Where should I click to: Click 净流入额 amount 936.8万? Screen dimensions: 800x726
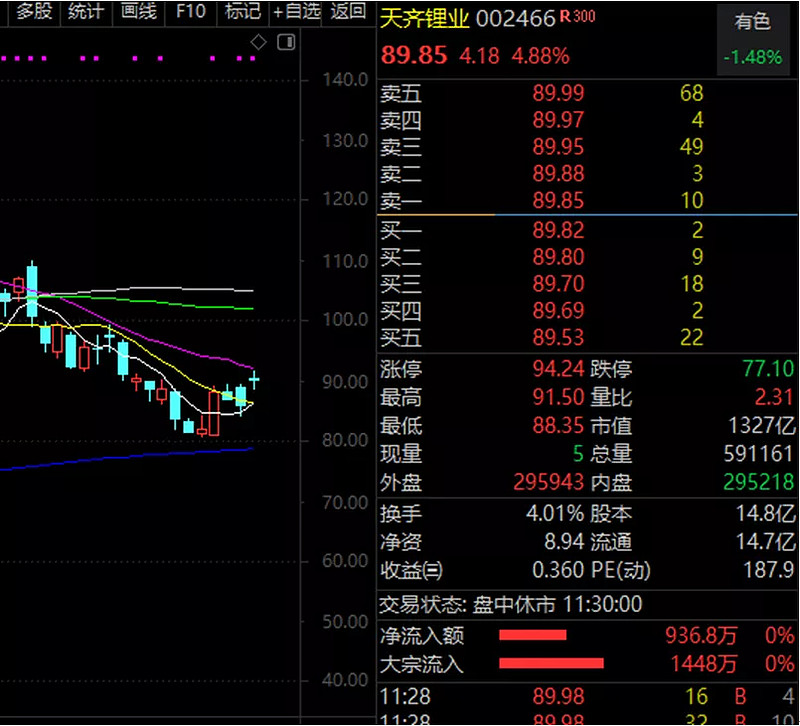click(x=701, y=636)
